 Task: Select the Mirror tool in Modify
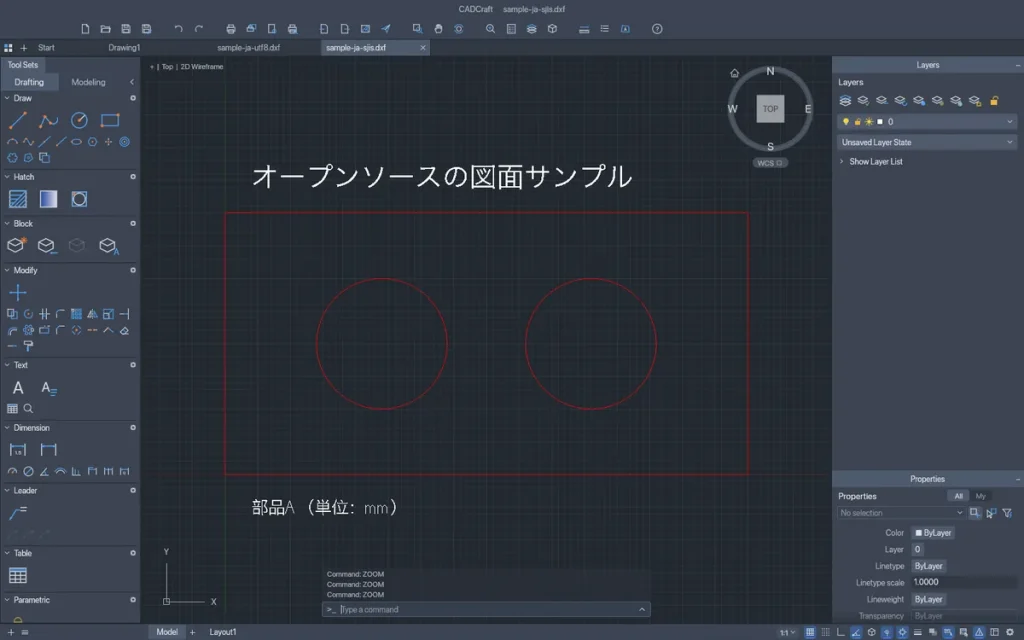tap(92, 314)
